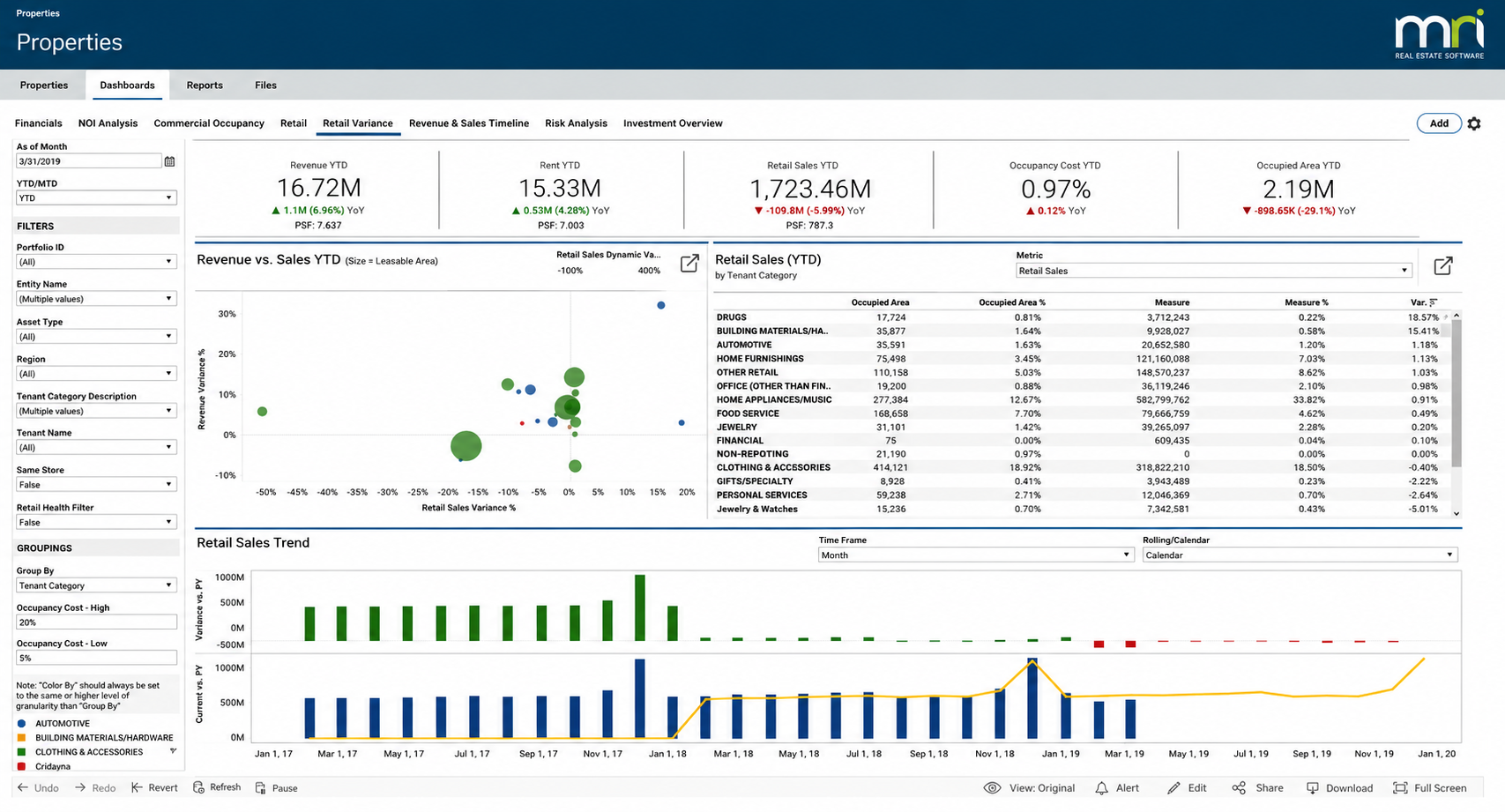Click the Dashboards tab

coord(127,86)
